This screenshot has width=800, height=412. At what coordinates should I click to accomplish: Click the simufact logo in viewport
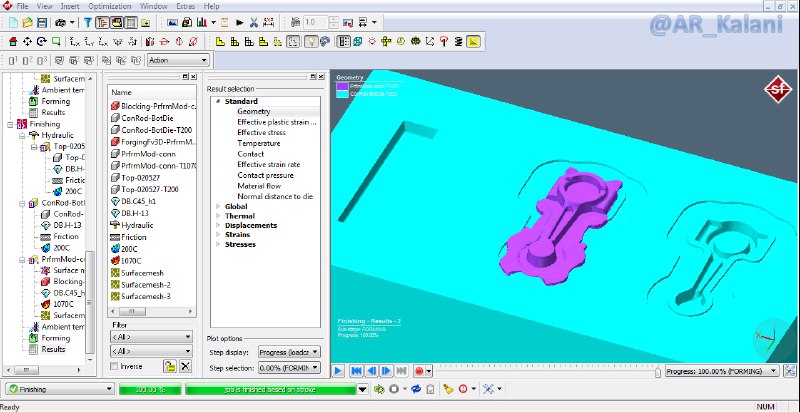[x=778, y=89]
